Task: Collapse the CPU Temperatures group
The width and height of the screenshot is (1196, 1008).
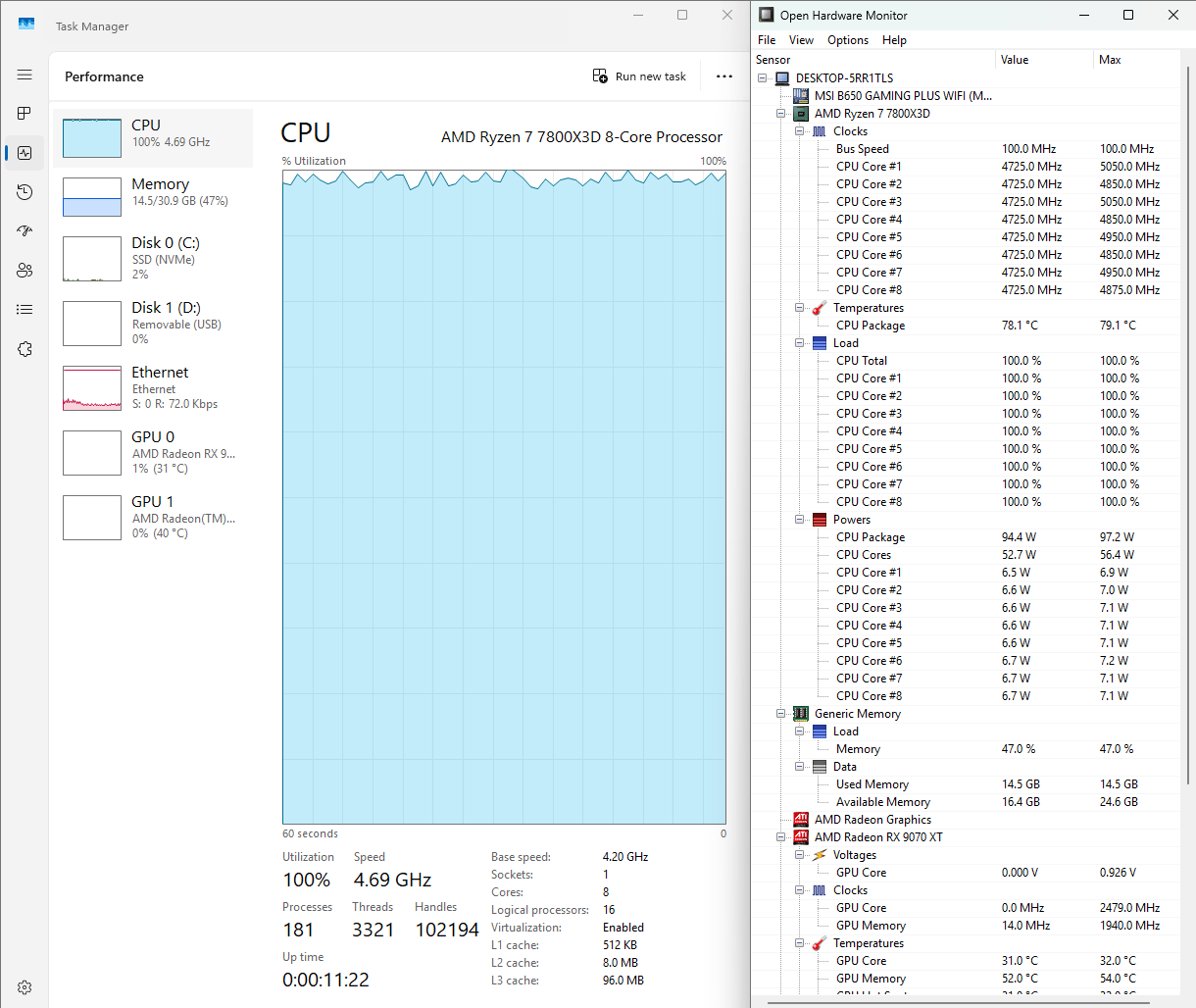Action: (800, 308)
